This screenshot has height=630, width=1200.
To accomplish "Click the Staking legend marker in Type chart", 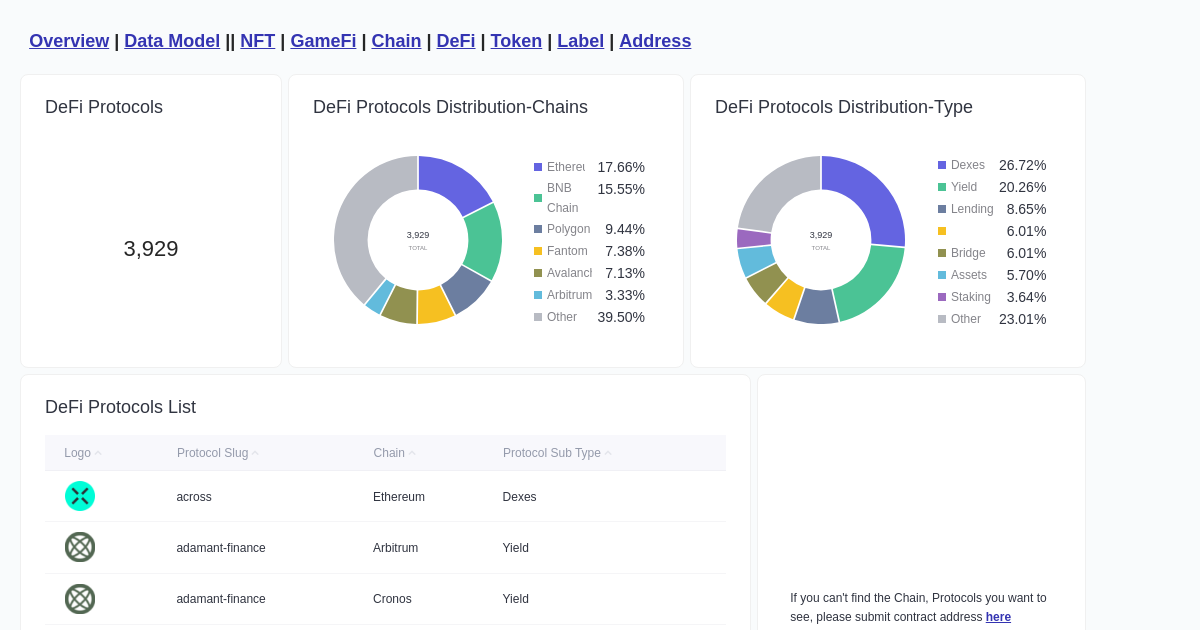I will 940,297.
